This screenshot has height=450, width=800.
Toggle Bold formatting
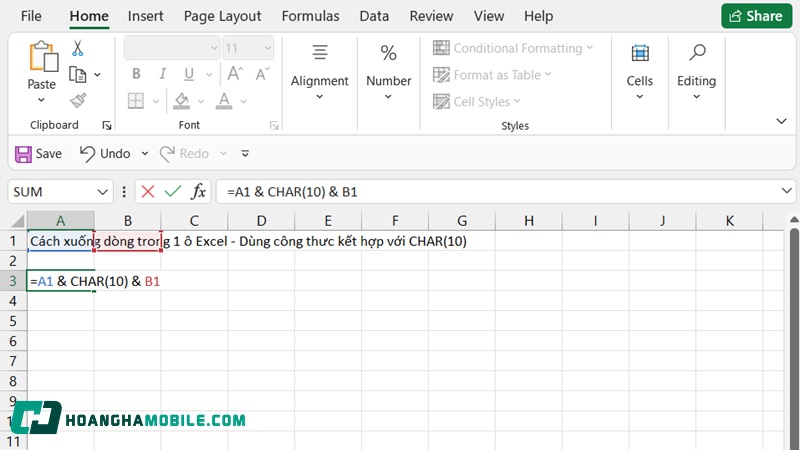tap(136, 74)
